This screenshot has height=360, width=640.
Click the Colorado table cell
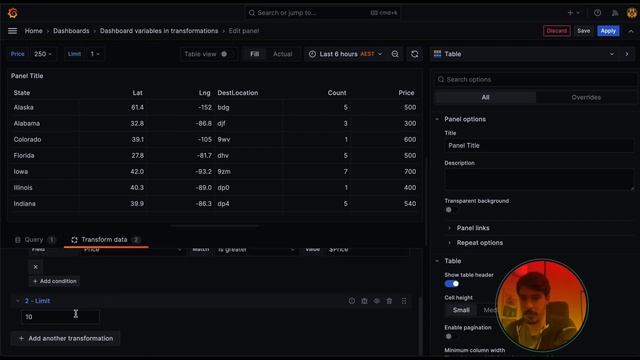[x=27, y=140]
